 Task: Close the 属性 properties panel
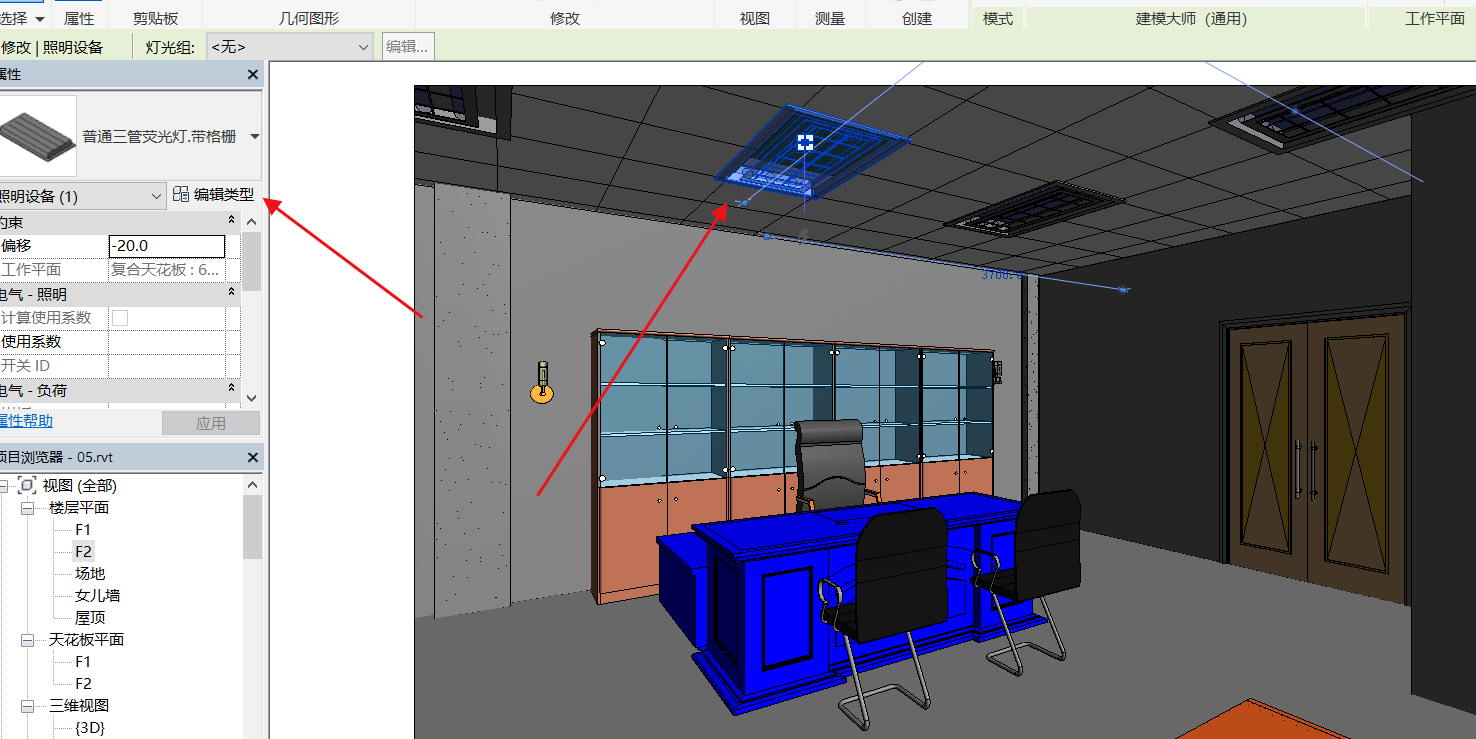[x=253, y=75]
